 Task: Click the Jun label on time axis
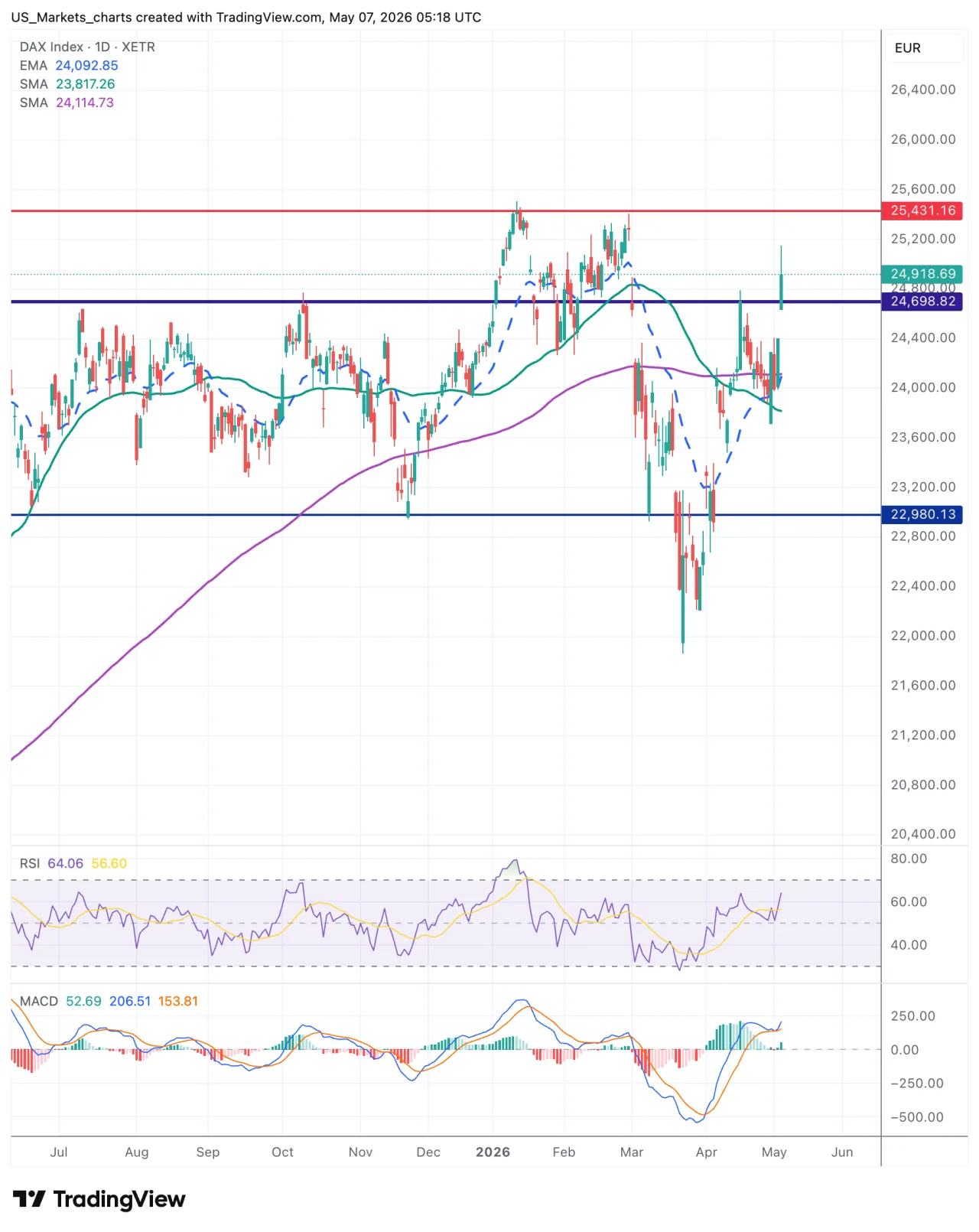[x=842, y=1152]
